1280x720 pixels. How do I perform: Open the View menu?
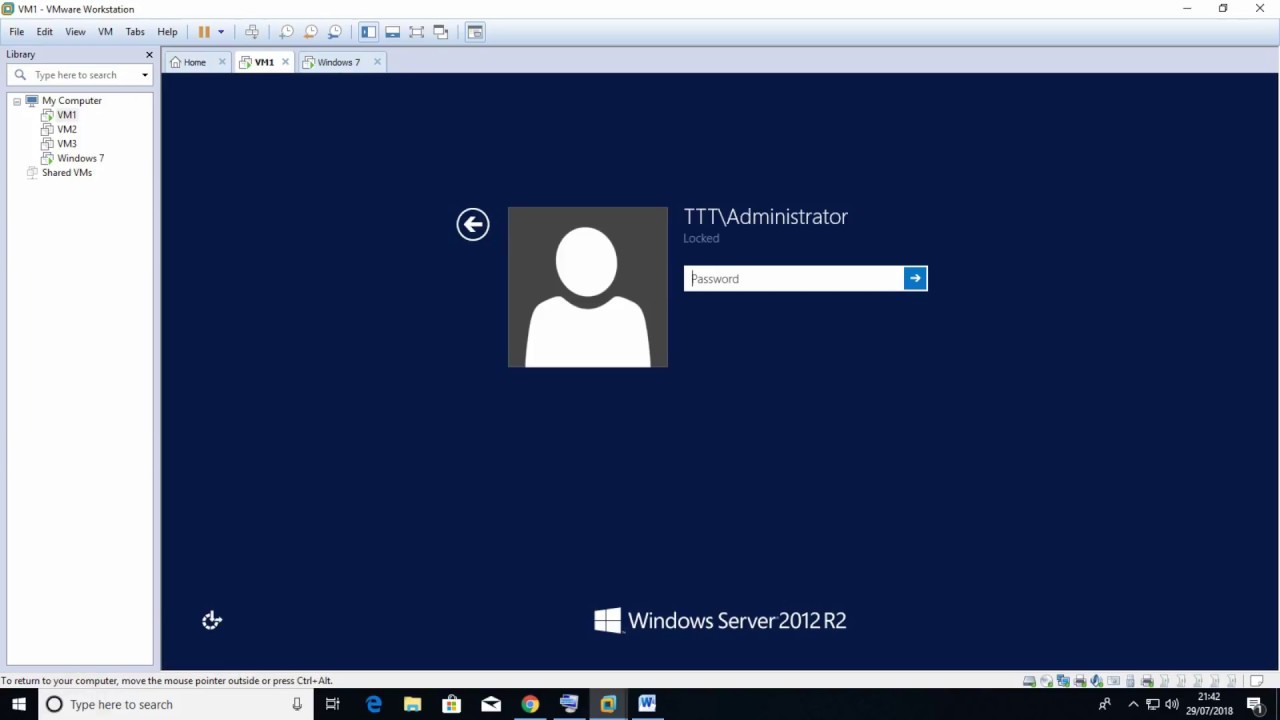pos(75,32)
